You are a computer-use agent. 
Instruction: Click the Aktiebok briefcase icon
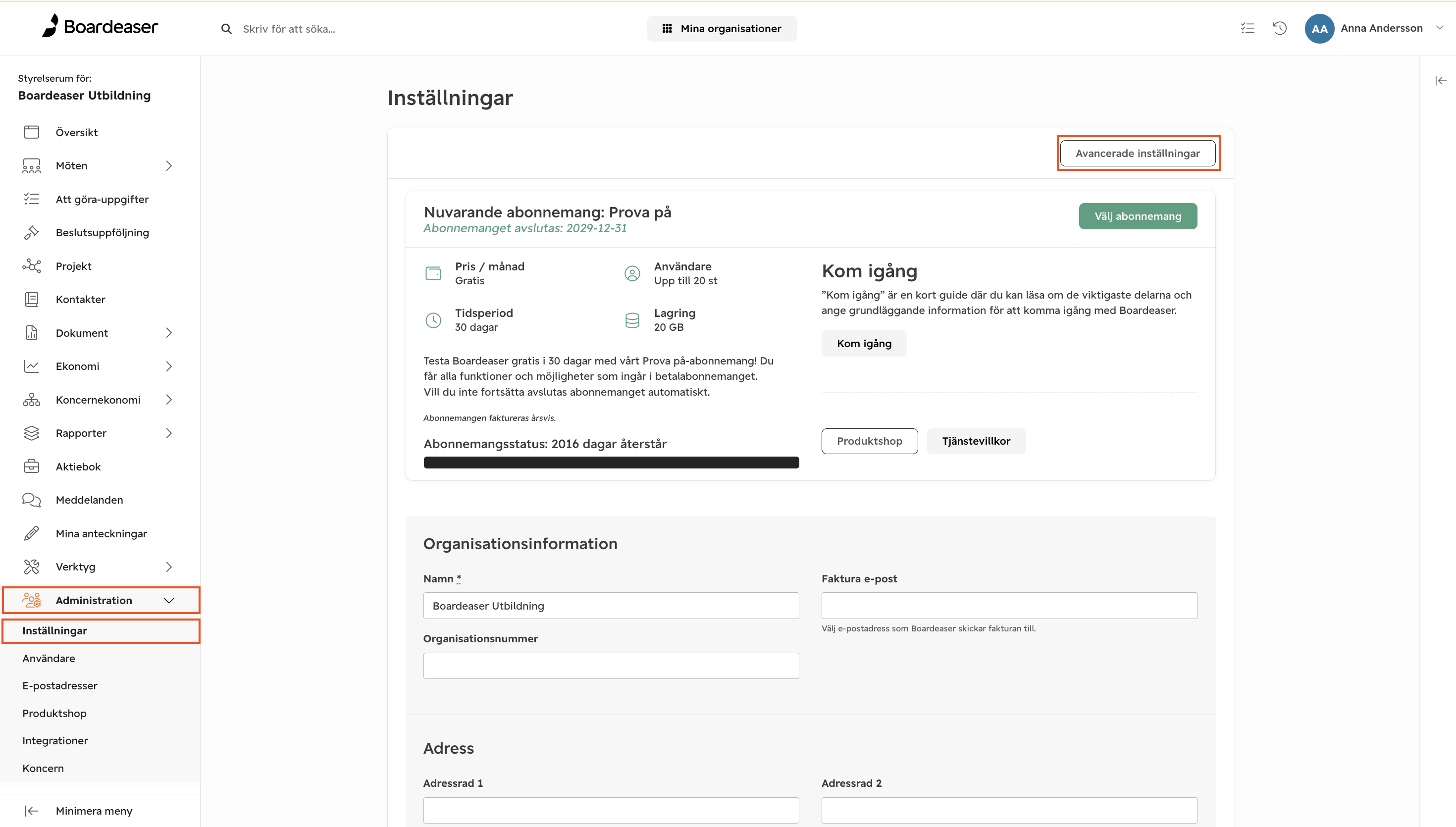tap(32, 466)
